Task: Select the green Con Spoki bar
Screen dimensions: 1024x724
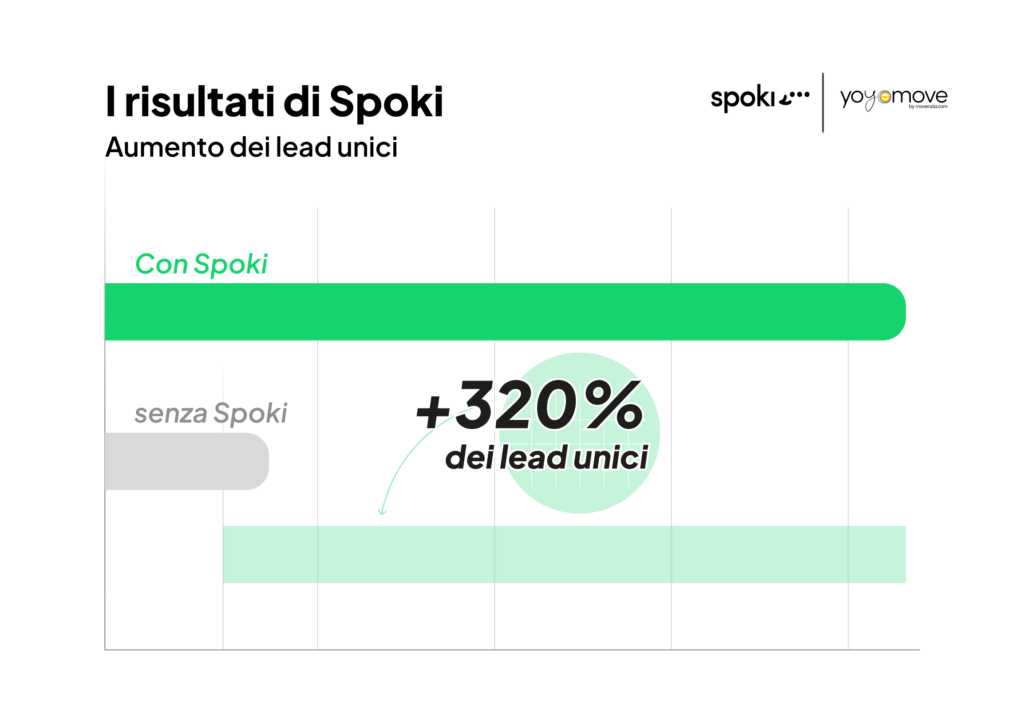Action: pos(505,311)
